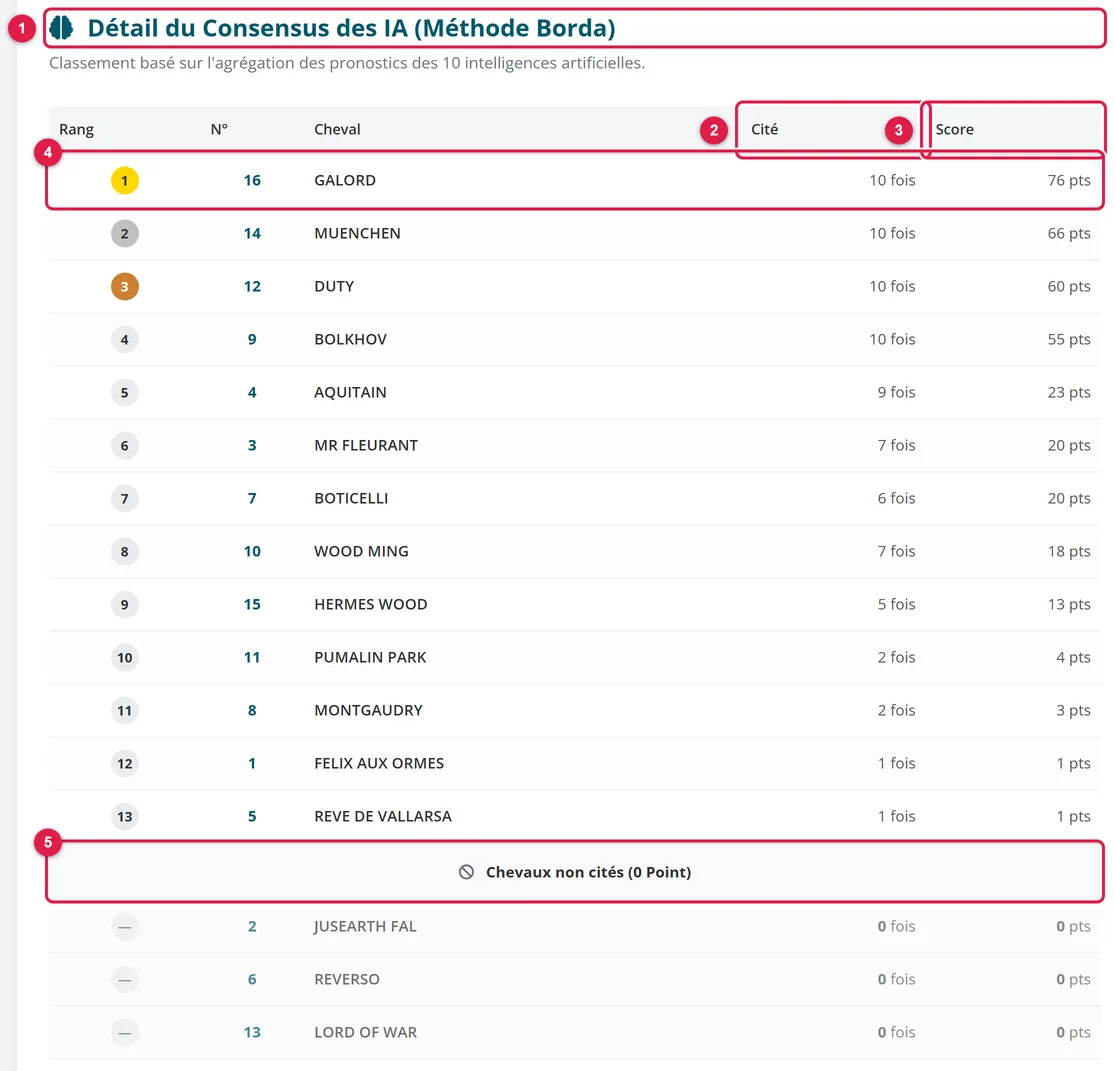Select the horse name BOLKHOV
Image resolution: width=1115 pixels, height=1071 pixels.
tap(351, 339)
